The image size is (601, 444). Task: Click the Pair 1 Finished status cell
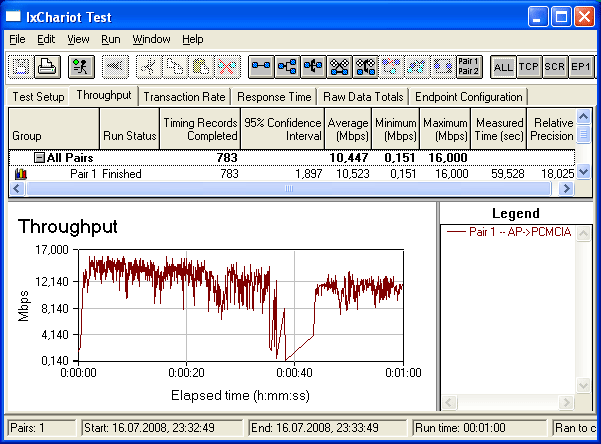[x=122, y=174]
